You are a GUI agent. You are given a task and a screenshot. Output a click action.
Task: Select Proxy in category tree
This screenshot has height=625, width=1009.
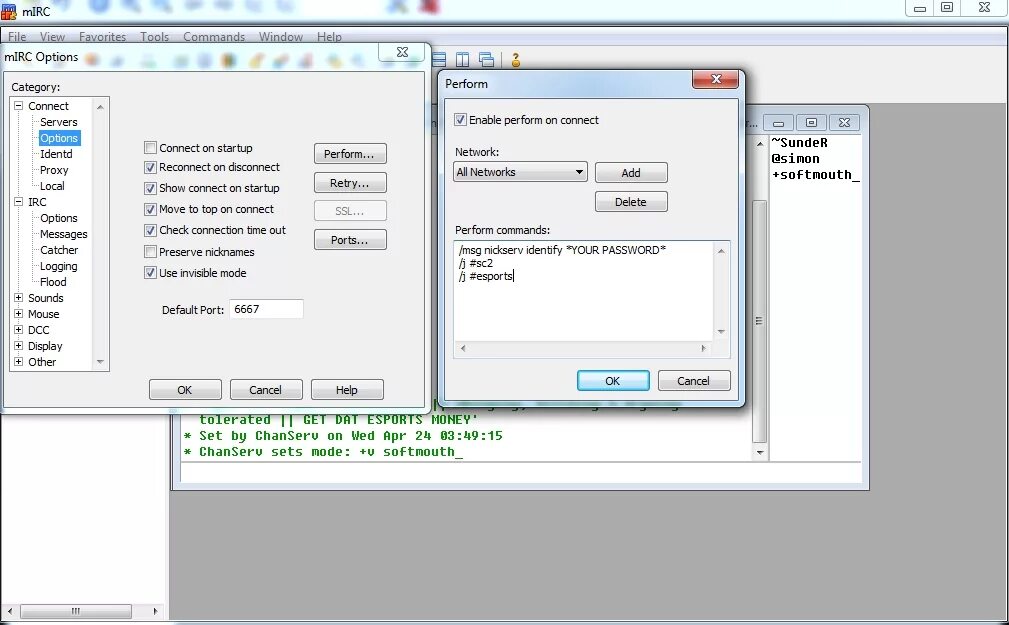point(54,170)
